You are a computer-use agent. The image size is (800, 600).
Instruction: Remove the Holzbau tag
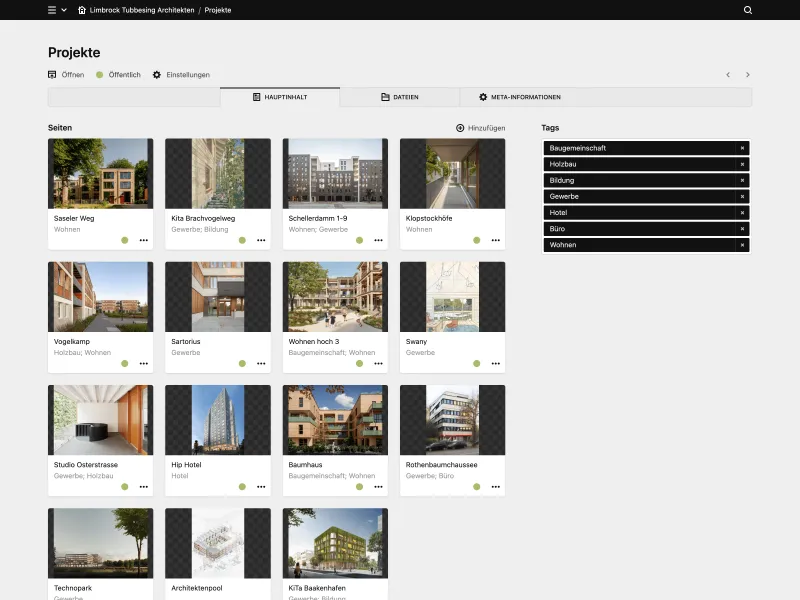pyautogui.click(x=742, y=164)
